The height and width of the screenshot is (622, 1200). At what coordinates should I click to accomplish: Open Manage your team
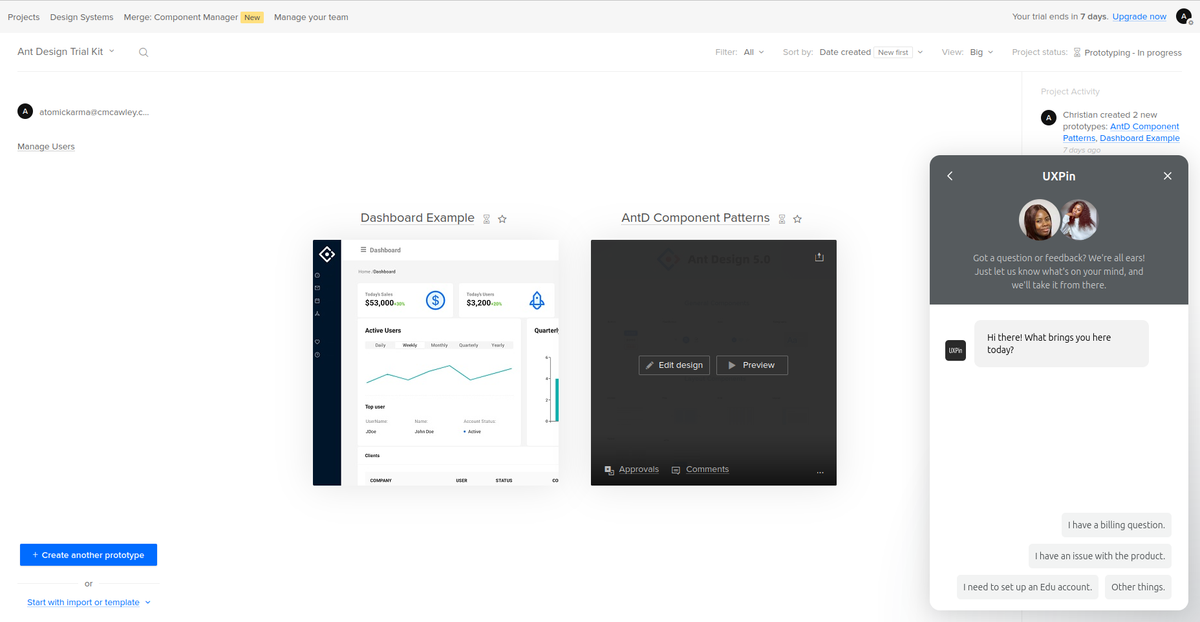pos(311,17)
